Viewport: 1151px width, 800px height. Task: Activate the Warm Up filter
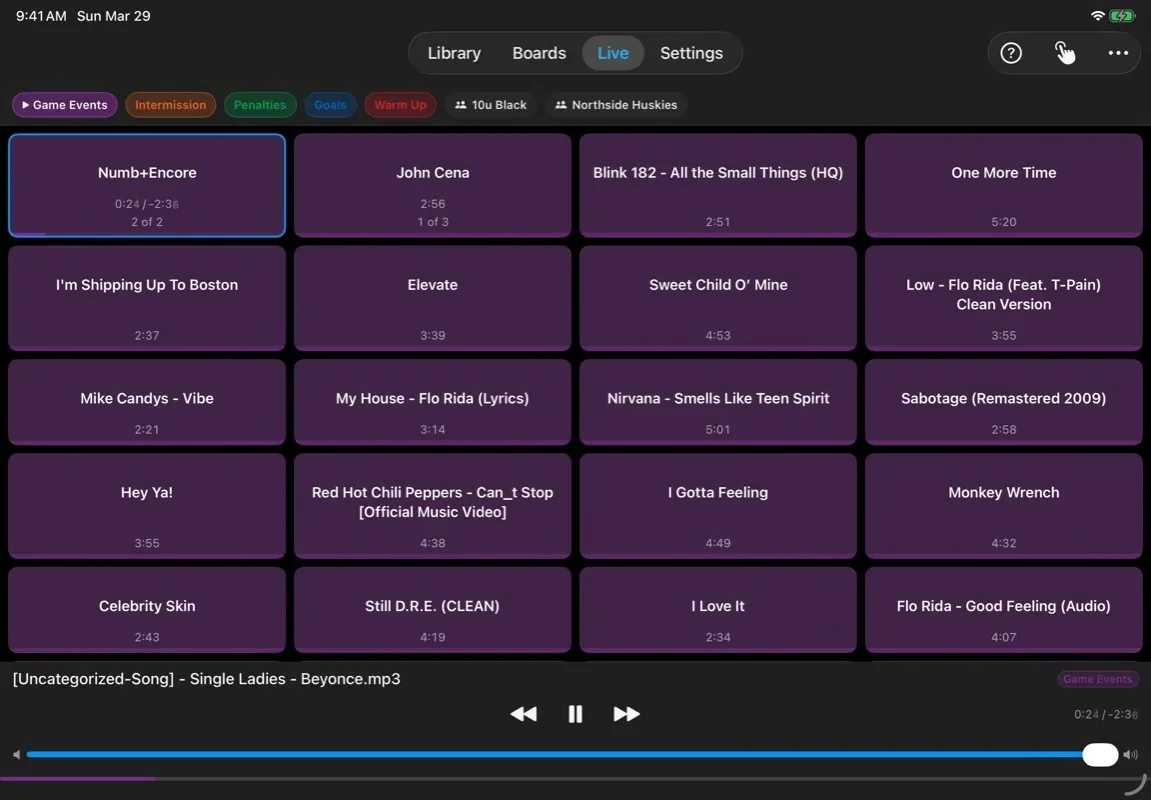click(400, 104)
